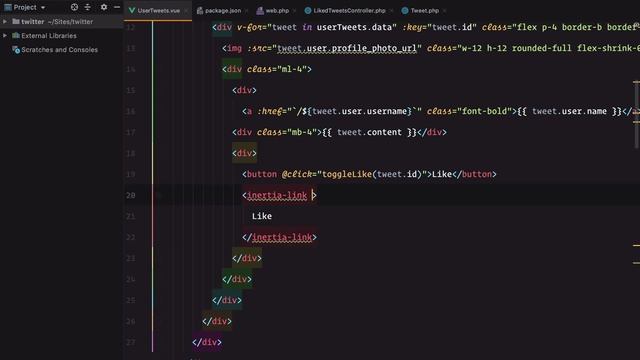
Task: Select Scratches and Consoles item
Action: click(59, 50)
